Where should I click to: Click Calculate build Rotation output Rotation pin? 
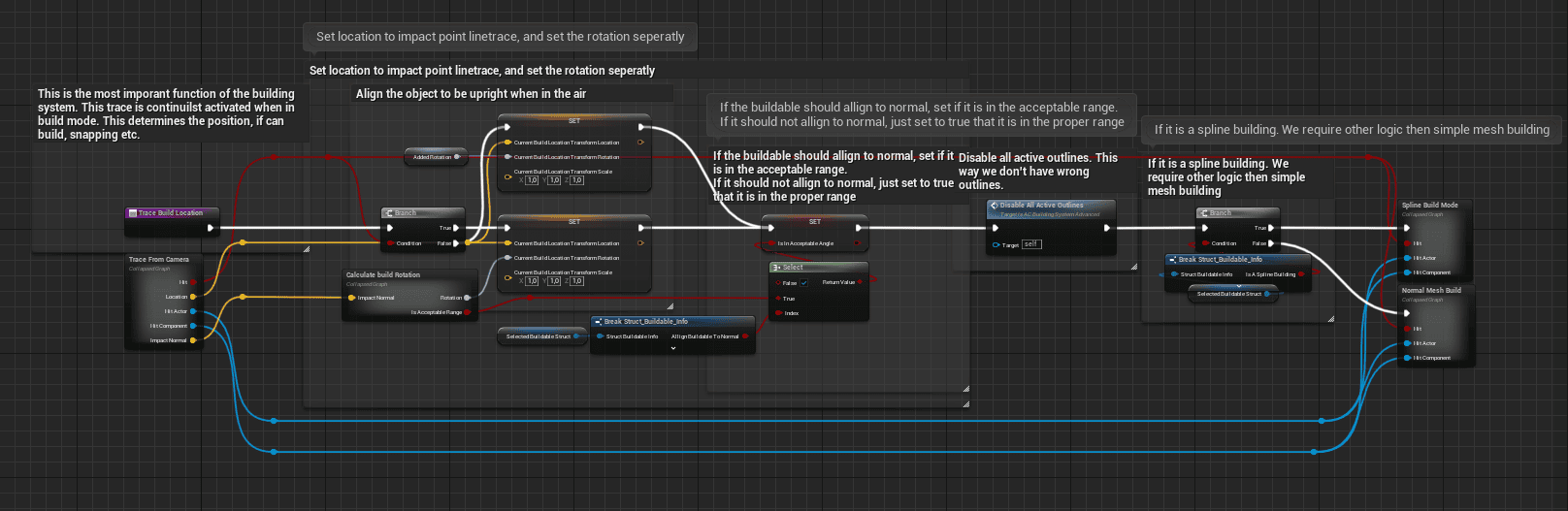pos(468,298)
